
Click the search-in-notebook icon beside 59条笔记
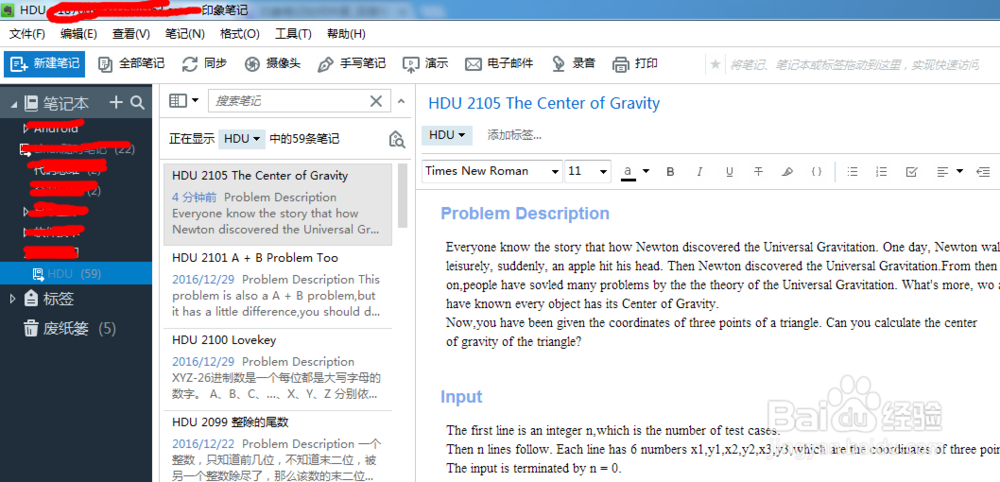tap(397, 139)
